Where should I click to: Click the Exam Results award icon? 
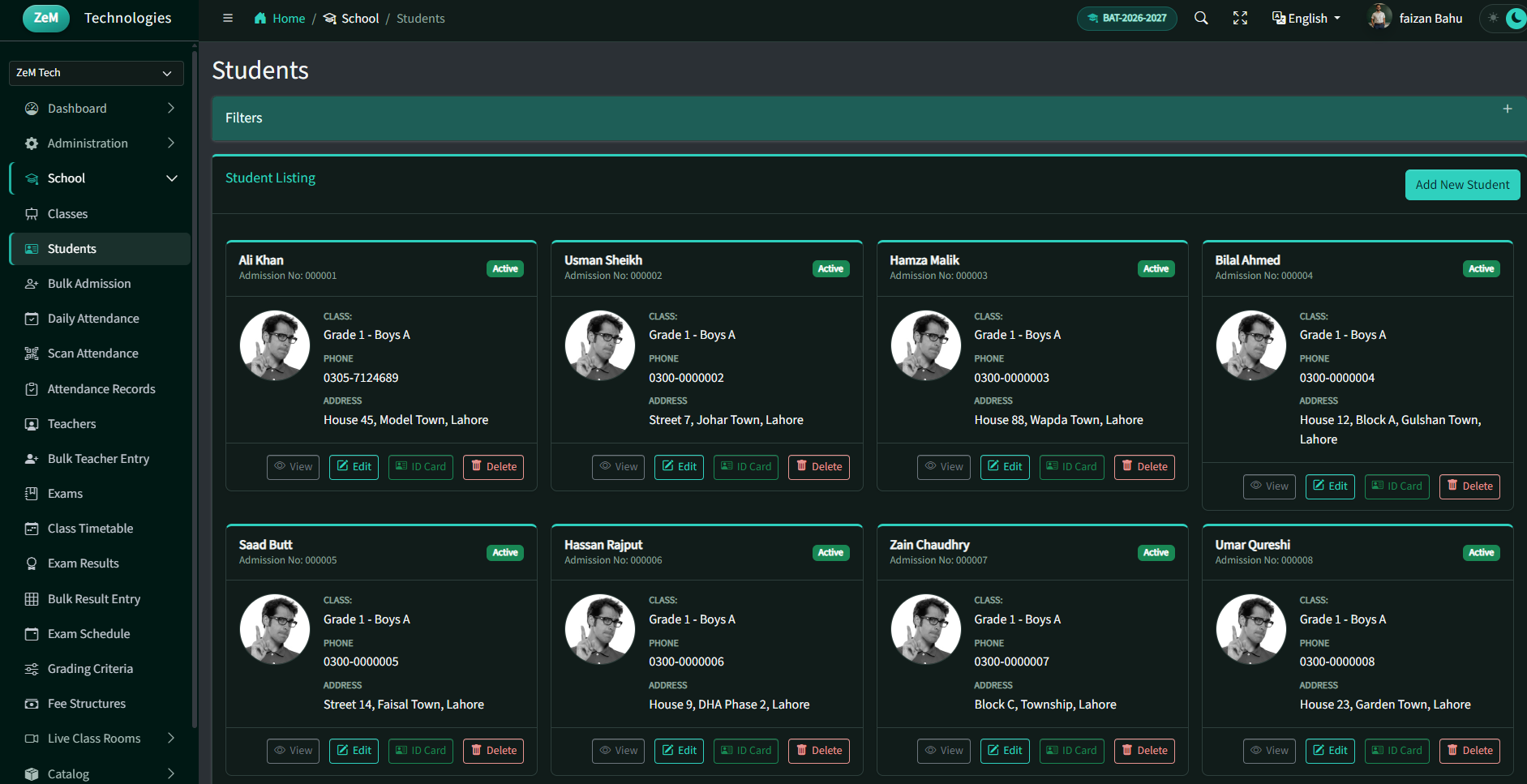click(32, 563)
